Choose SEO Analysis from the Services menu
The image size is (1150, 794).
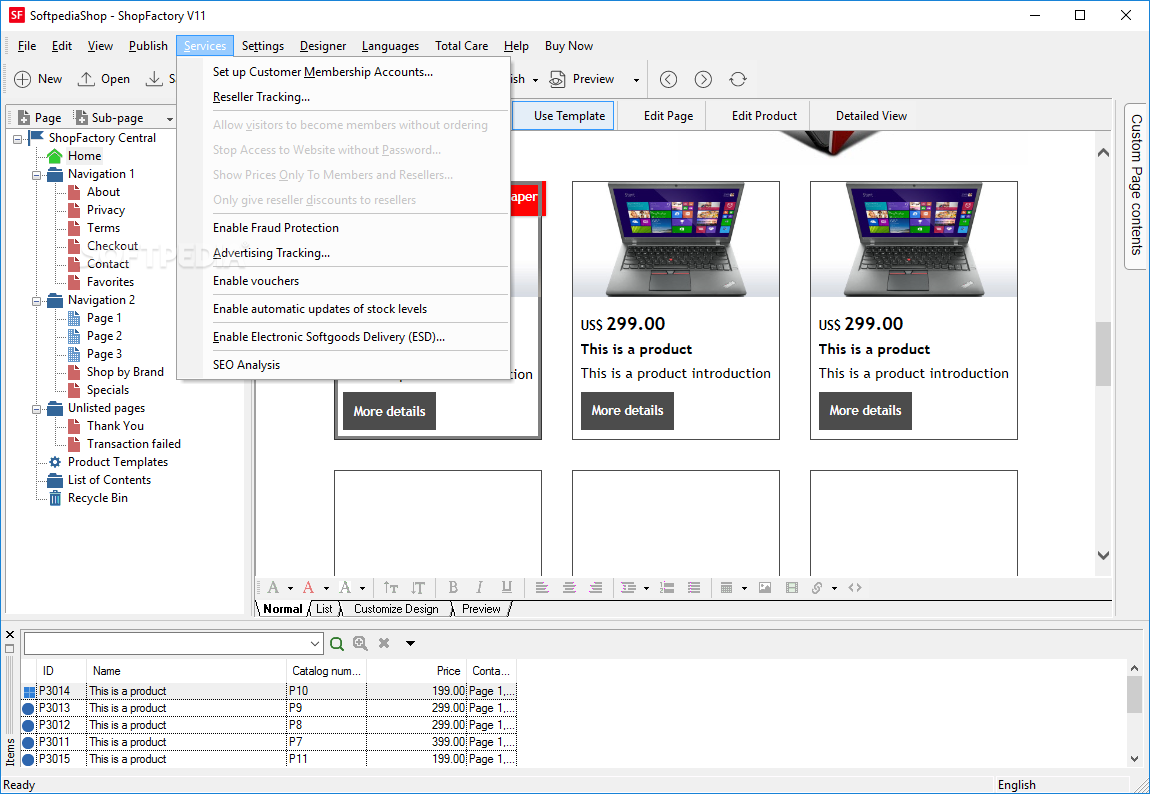[x=246, y=365]
